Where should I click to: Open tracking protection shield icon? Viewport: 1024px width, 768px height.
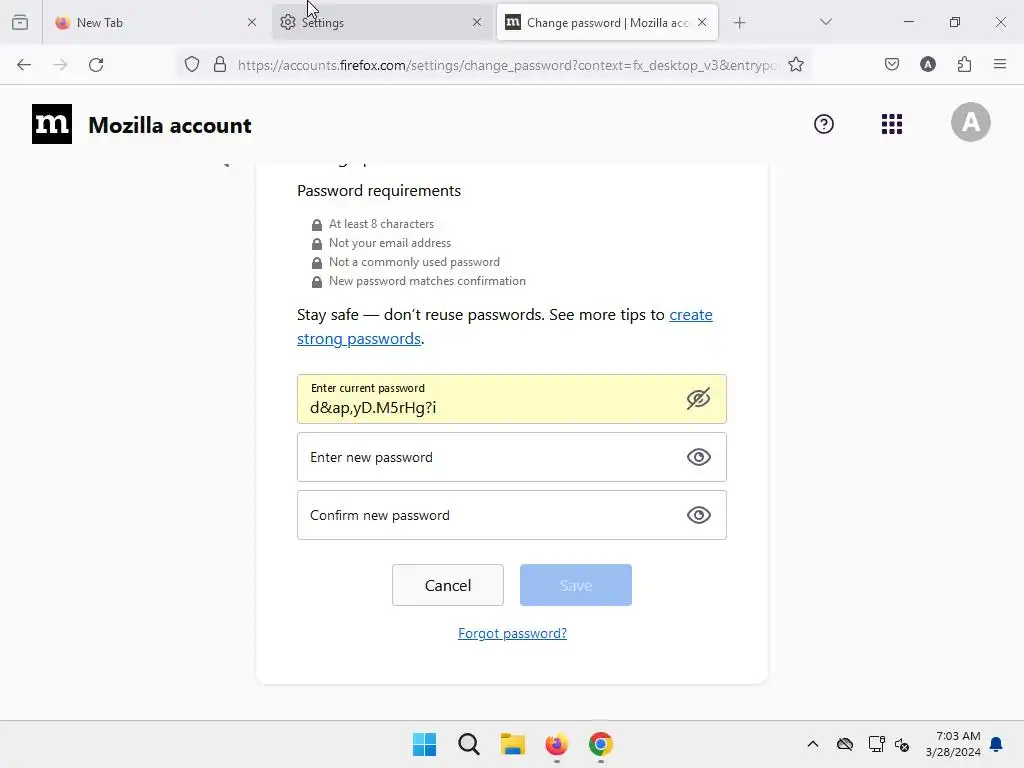pyautogui.click(x=191, y=64)
